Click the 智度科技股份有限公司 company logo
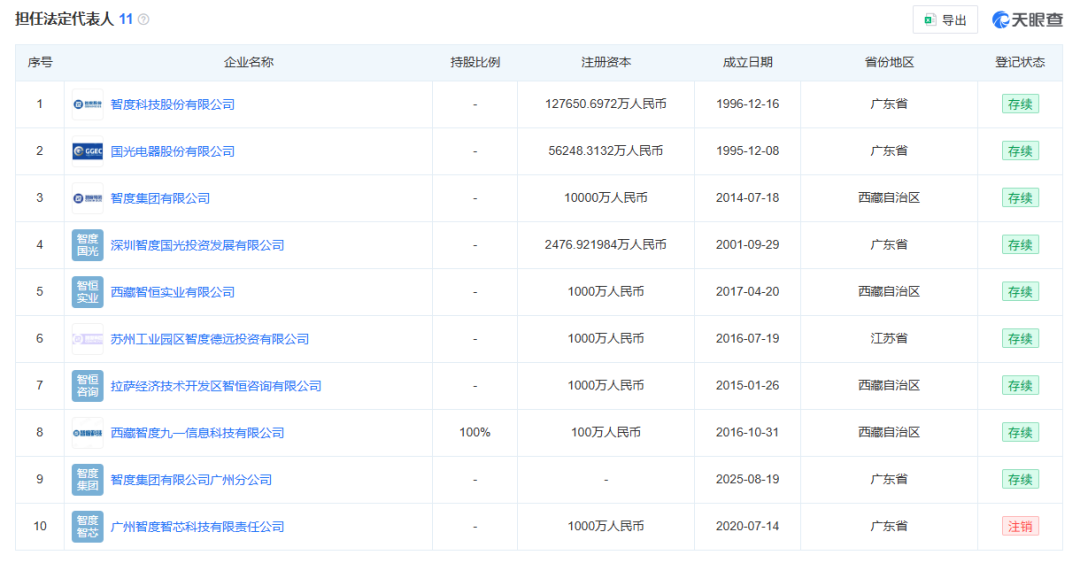The width and height of the screenshot is (1080, 563). point(87,104)
